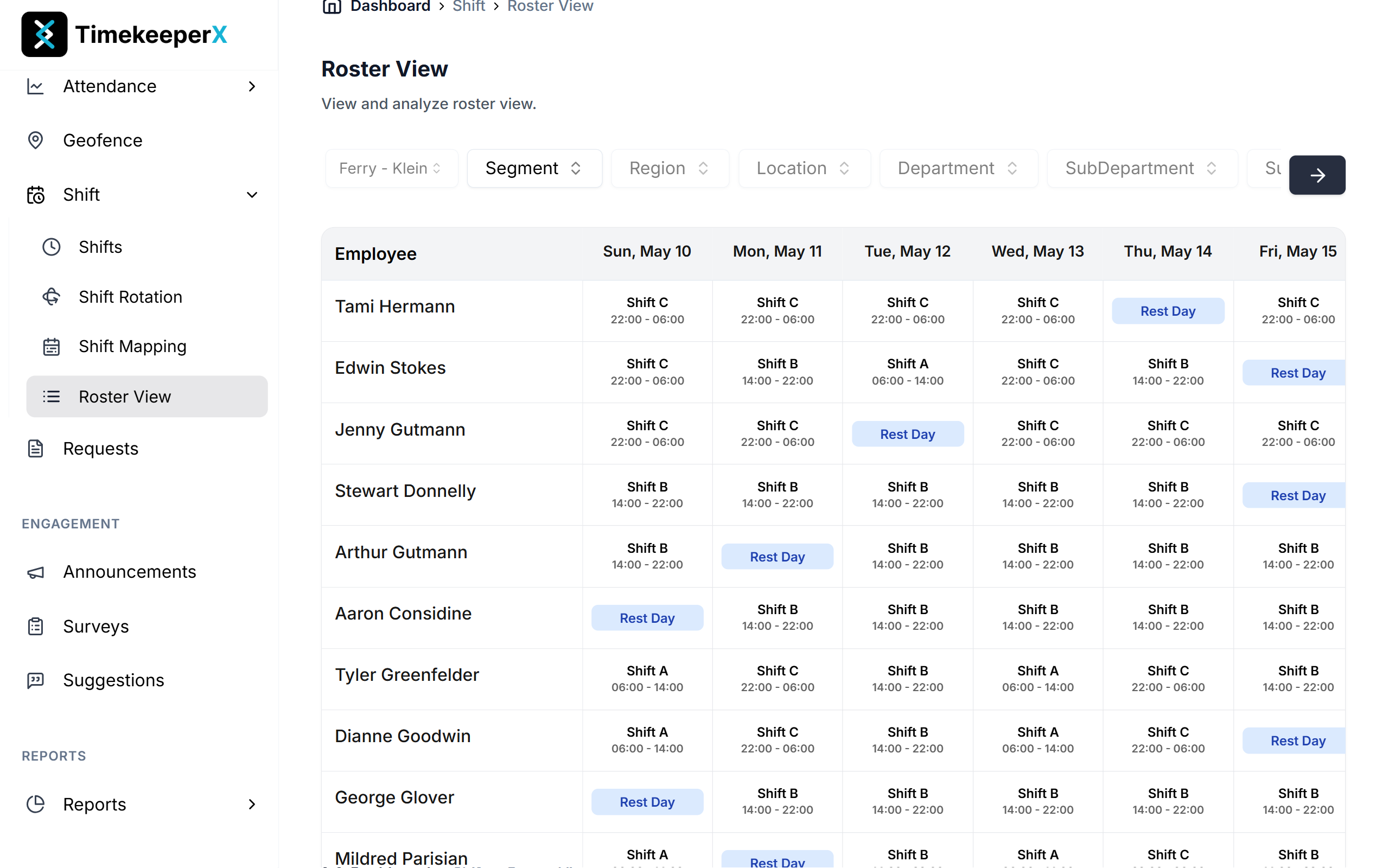Click the Suggestions chat icon

[36, 680]
